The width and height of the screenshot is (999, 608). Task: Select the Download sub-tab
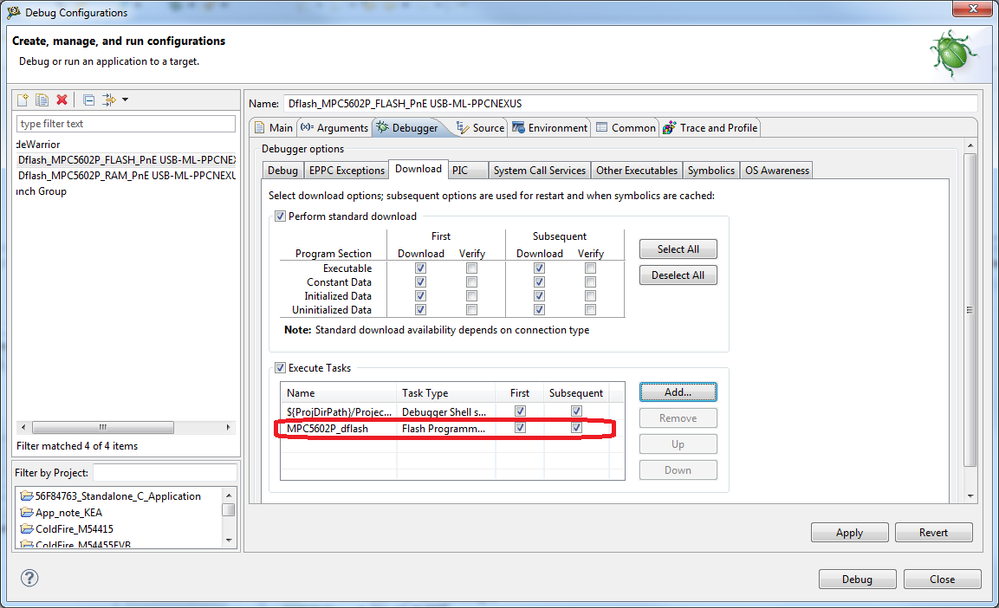coord(418,169)
